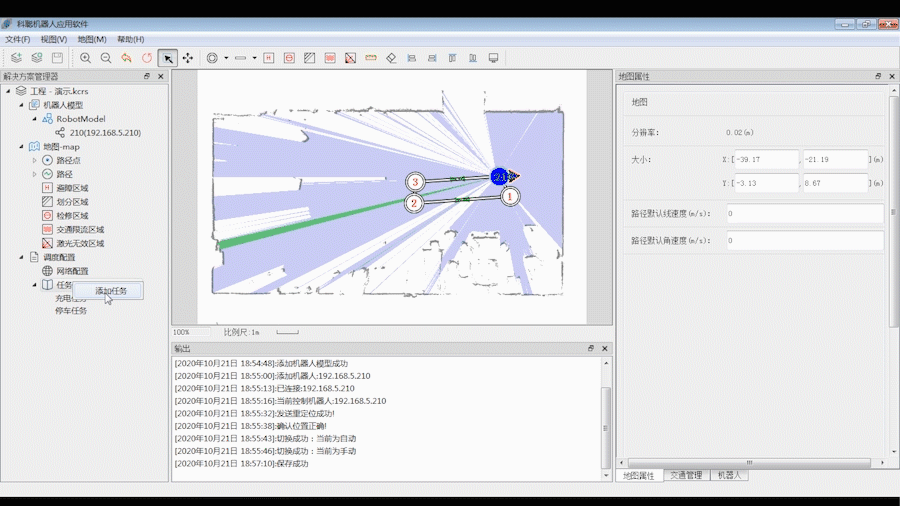The height and width of the screenshot is (506, 900).
Task: Click the zoom in magnifier icon
Action: point(86,58)
